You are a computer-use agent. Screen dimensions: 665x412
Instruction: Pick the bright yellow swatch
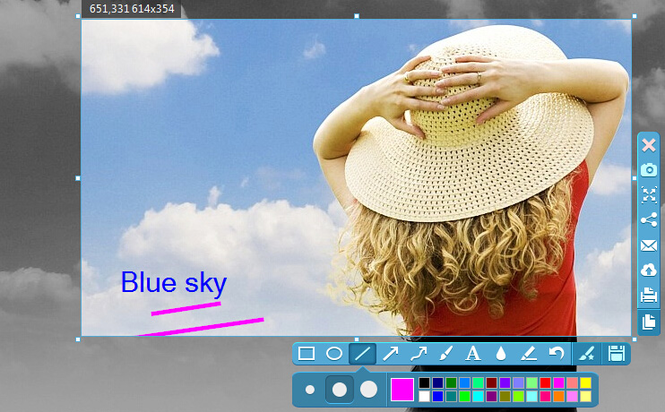pos(586,383)
